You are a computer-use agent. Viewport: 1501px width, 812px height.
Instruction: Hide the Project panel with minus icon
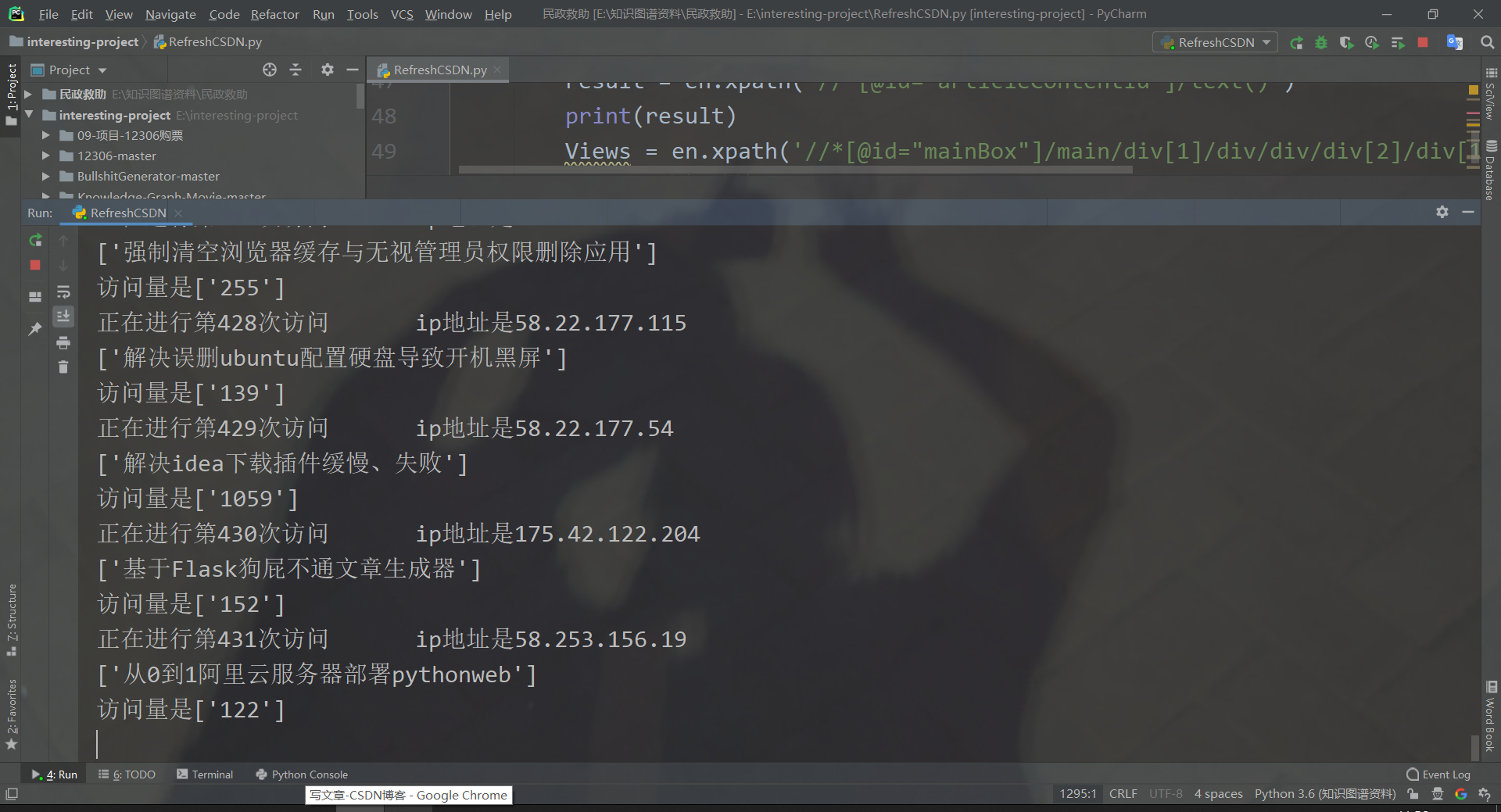pyautogui.click(x=353, y=70)
